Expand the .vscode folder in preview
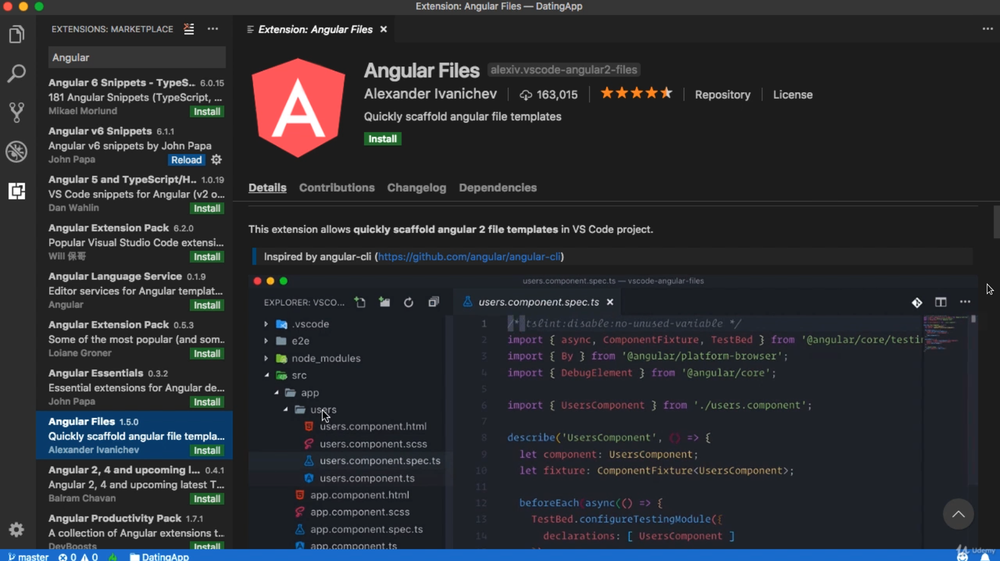 click(x=266, y=324)
